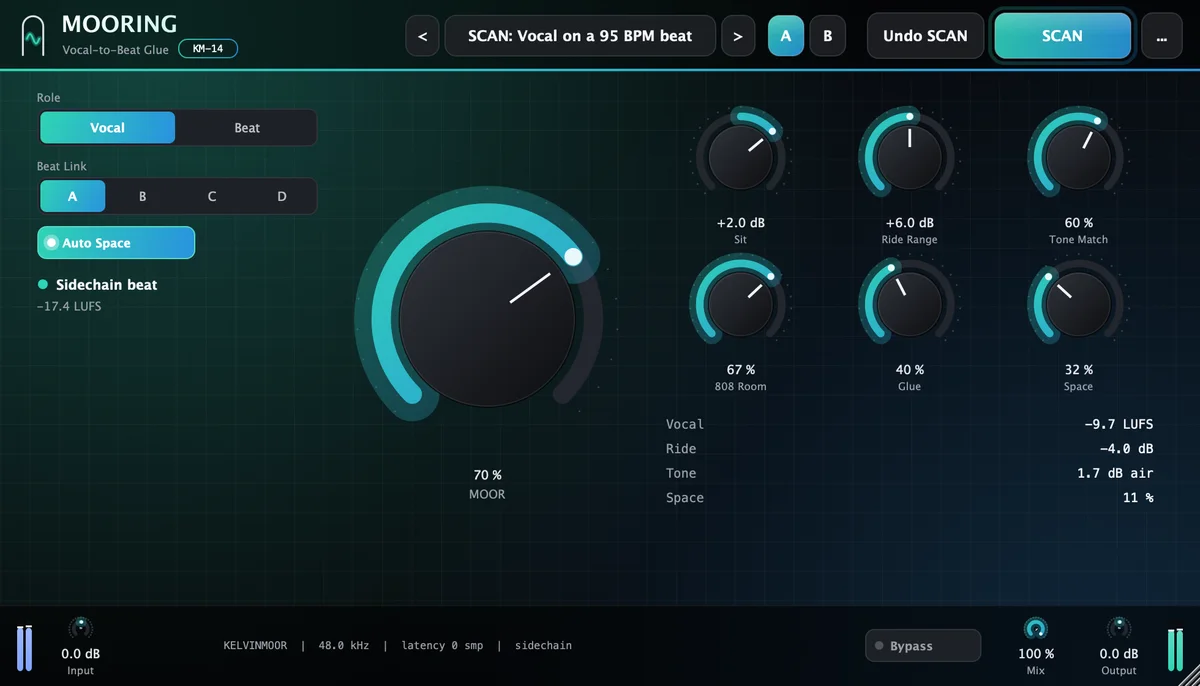This screenshot has width=1200, height=686.
Task: Click the 0.0 dB Output value
Action: coord(1119,654)
